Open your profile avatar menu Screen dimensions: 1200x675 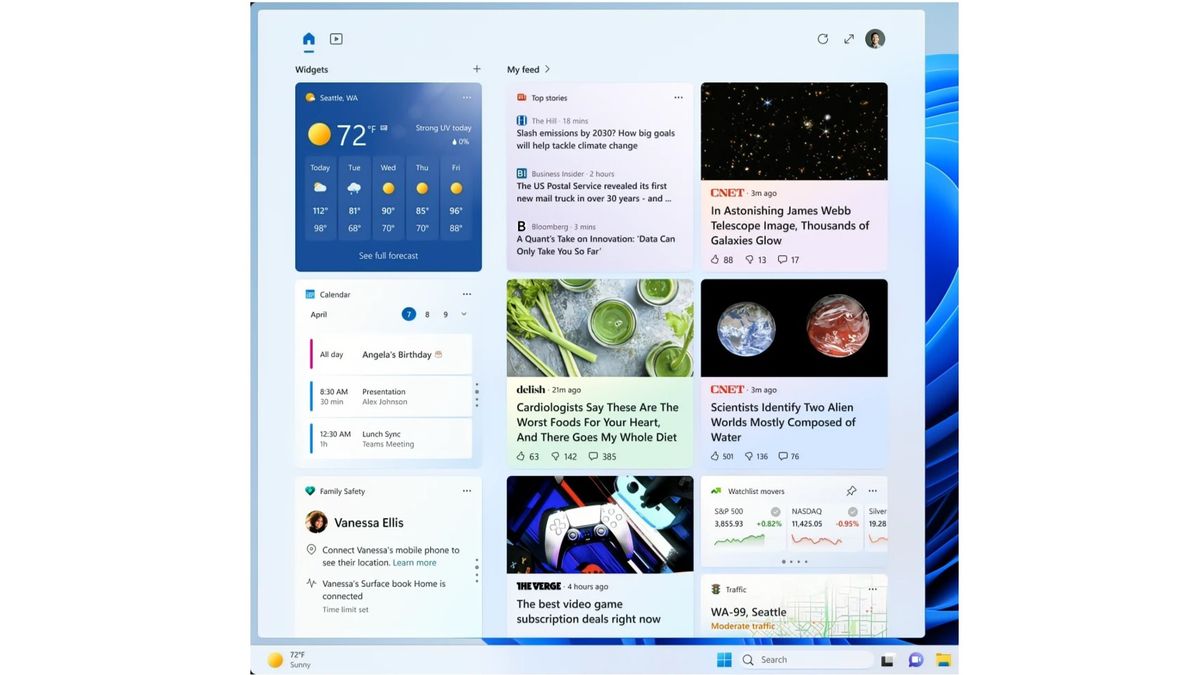click(875, 38)
